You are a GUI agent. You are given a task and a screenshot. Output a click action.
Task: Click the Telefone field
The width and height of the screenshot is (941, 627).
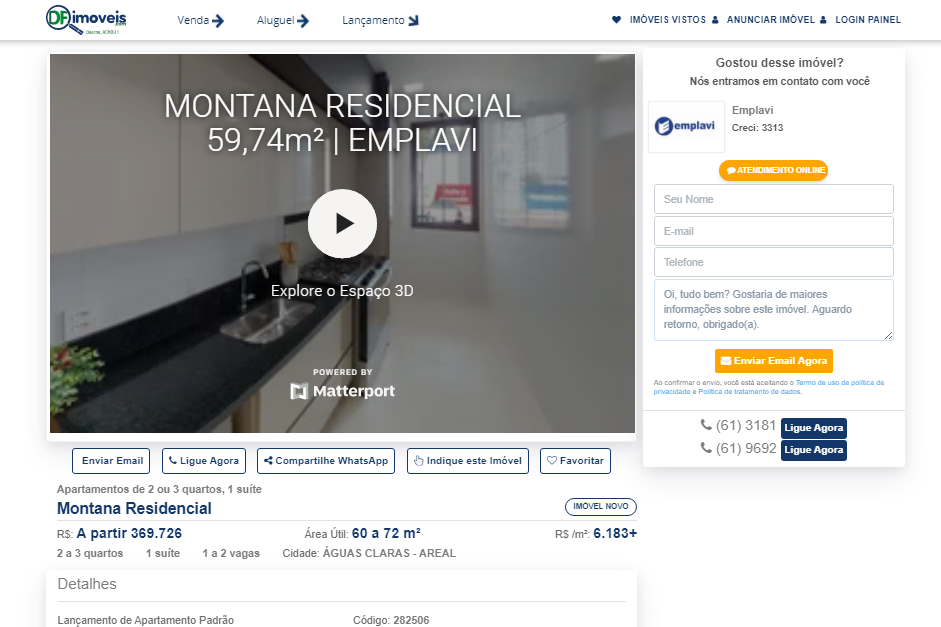(774, 262)
